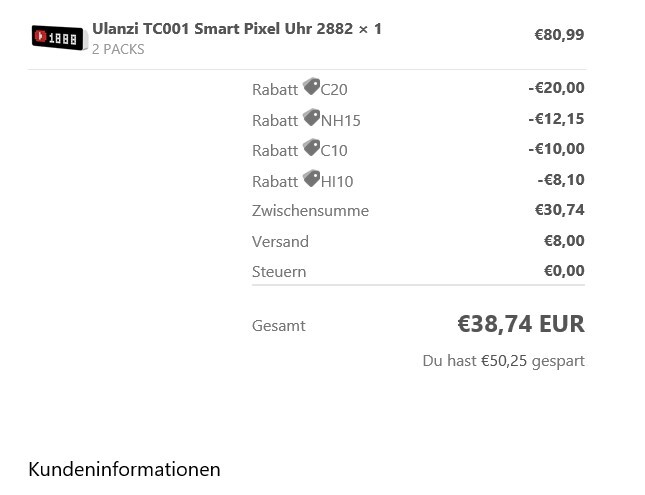Click the 2 PACKS variant label
645x495 pixels.
point(118,49)
